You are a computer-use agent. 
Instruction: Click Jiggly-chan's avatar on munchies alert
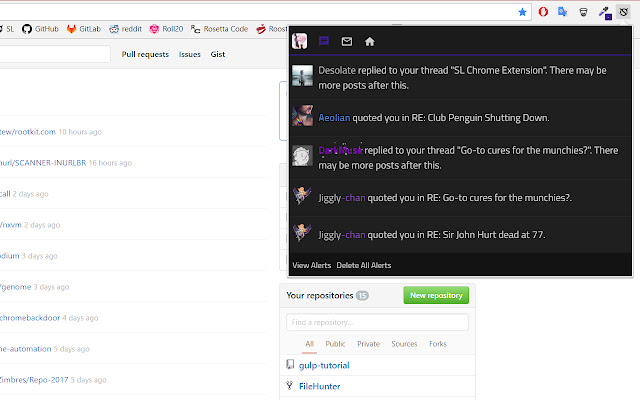[x=302, y=195]
